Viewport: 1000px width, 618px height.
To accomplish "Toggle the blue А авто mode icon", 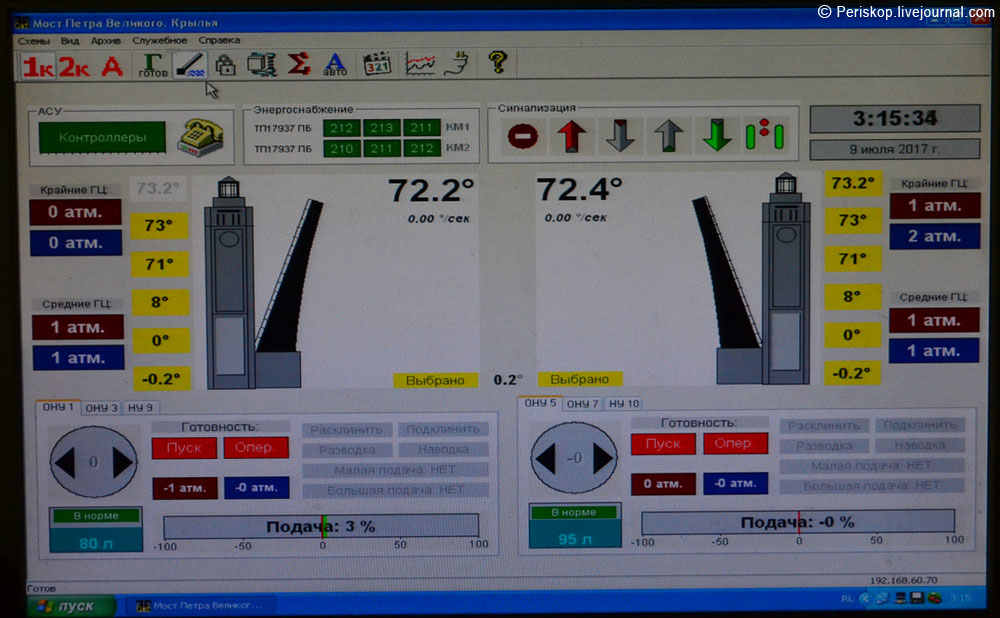I will 335,65.
